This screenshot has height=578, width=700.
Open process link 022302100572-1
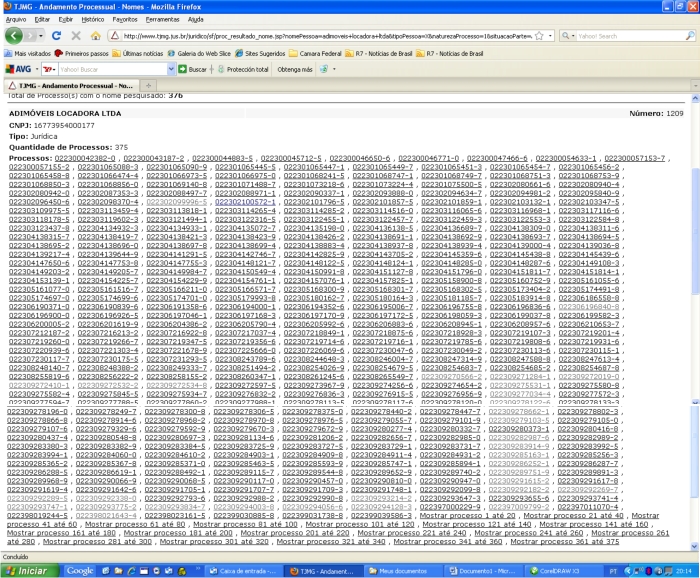245,202
